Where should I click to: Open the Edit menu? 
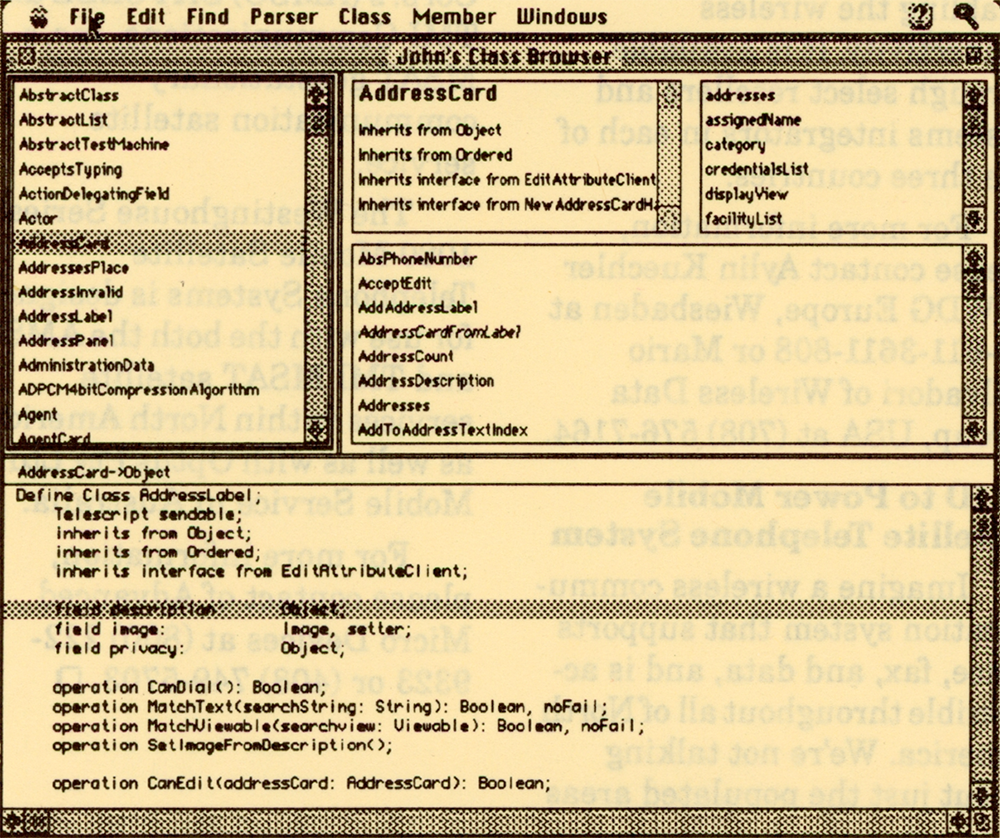(x=145, y=17)
